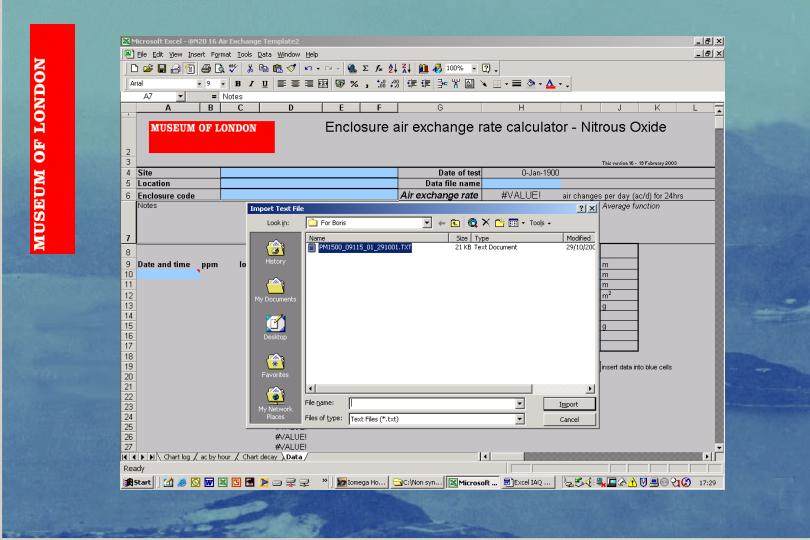The height and width of the screenshot is (540, 810).
Task: Apply currency style
Action: (x=340, y=84)
